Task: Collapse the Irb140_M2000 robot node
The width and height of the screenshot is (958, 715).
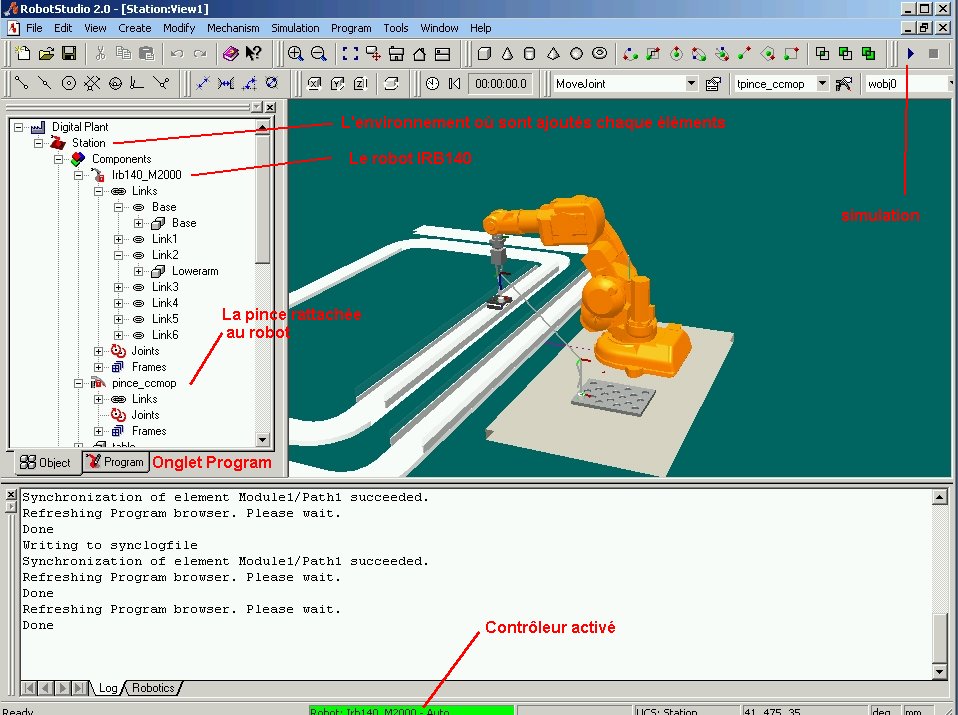Action: pos(78,175)
